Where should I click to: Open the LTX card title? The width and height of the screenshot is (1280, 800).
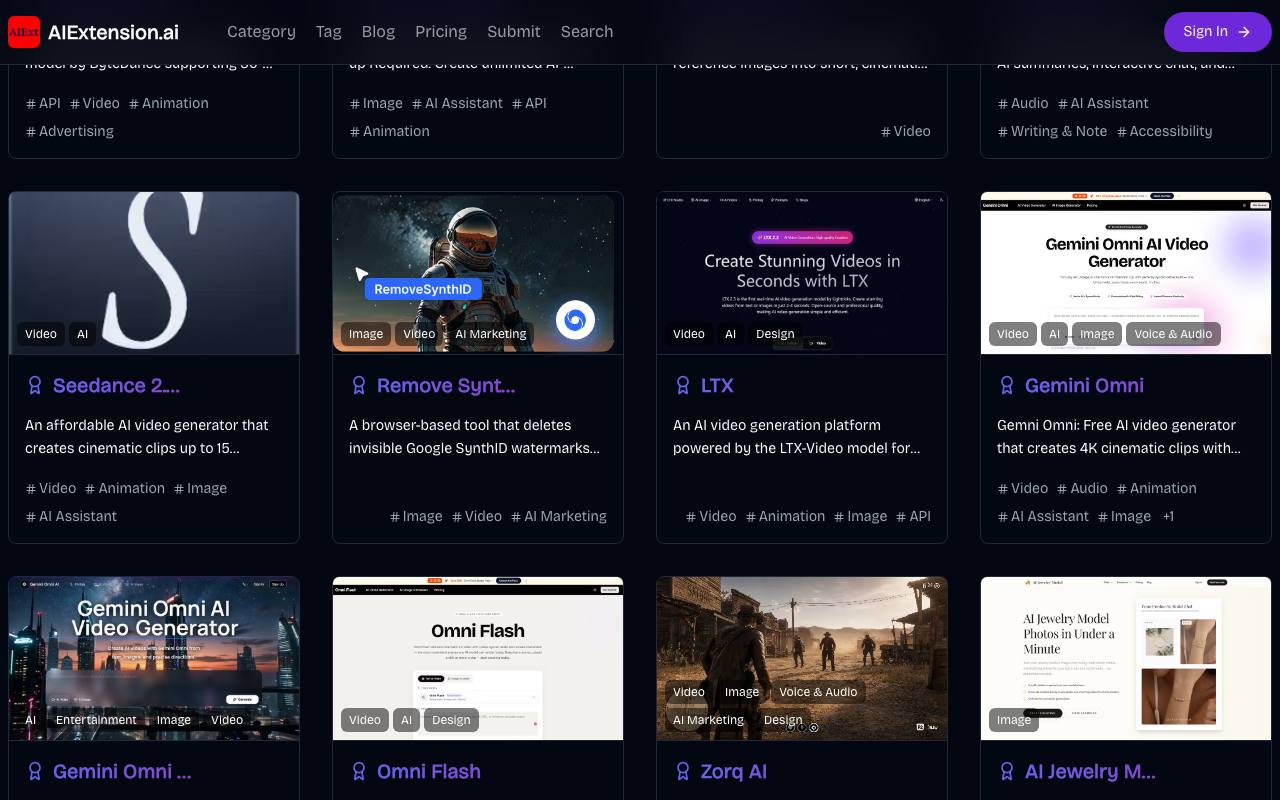tap(717, 385)
